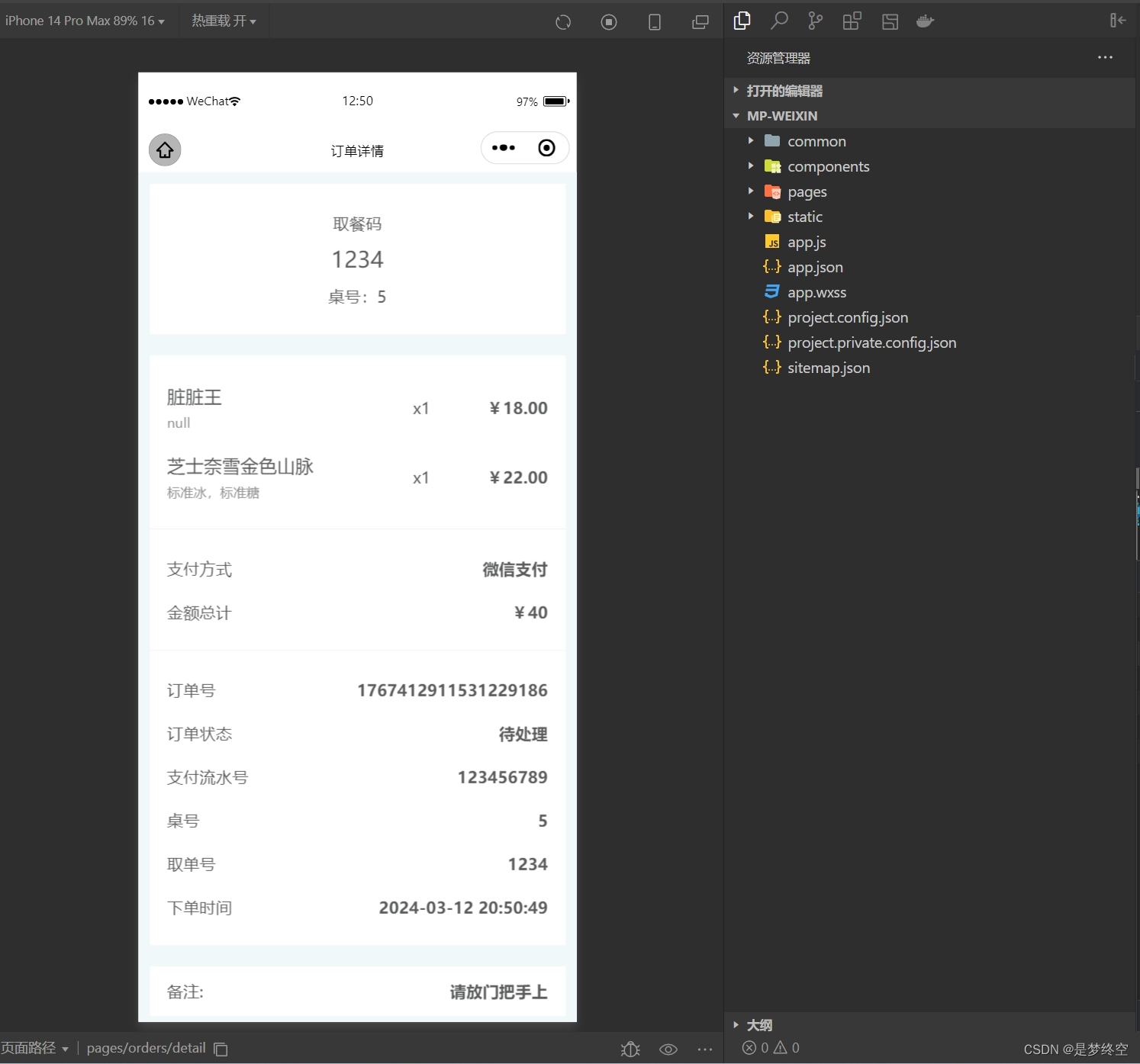Screen dimensions: 1140x1064
Task: Click the total amount ¥40
Action: (530, 612)
